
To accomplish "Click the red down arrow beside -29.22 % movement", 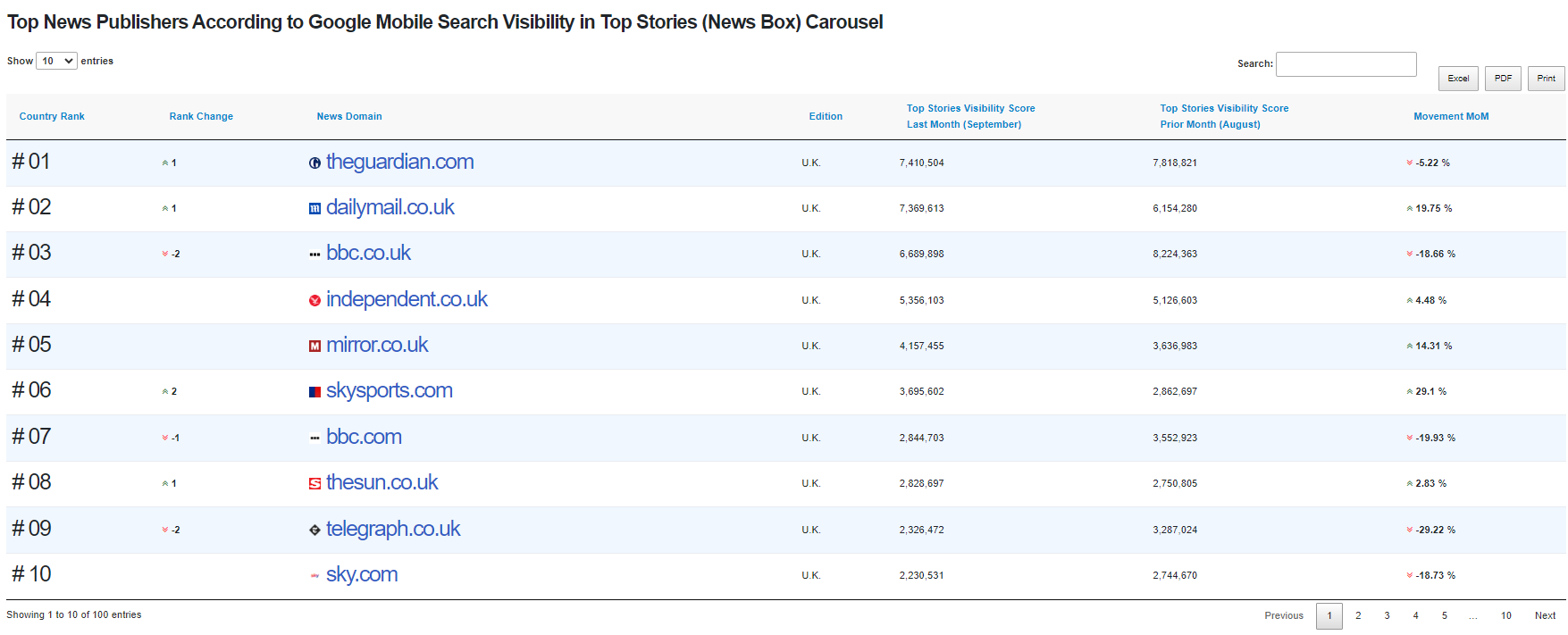I will pyautogui.click(x=1410, y=530).
